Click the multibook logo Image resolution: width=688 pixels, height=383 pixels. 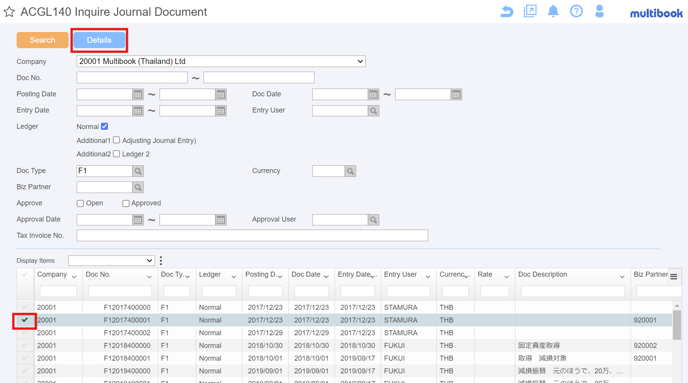656,14
